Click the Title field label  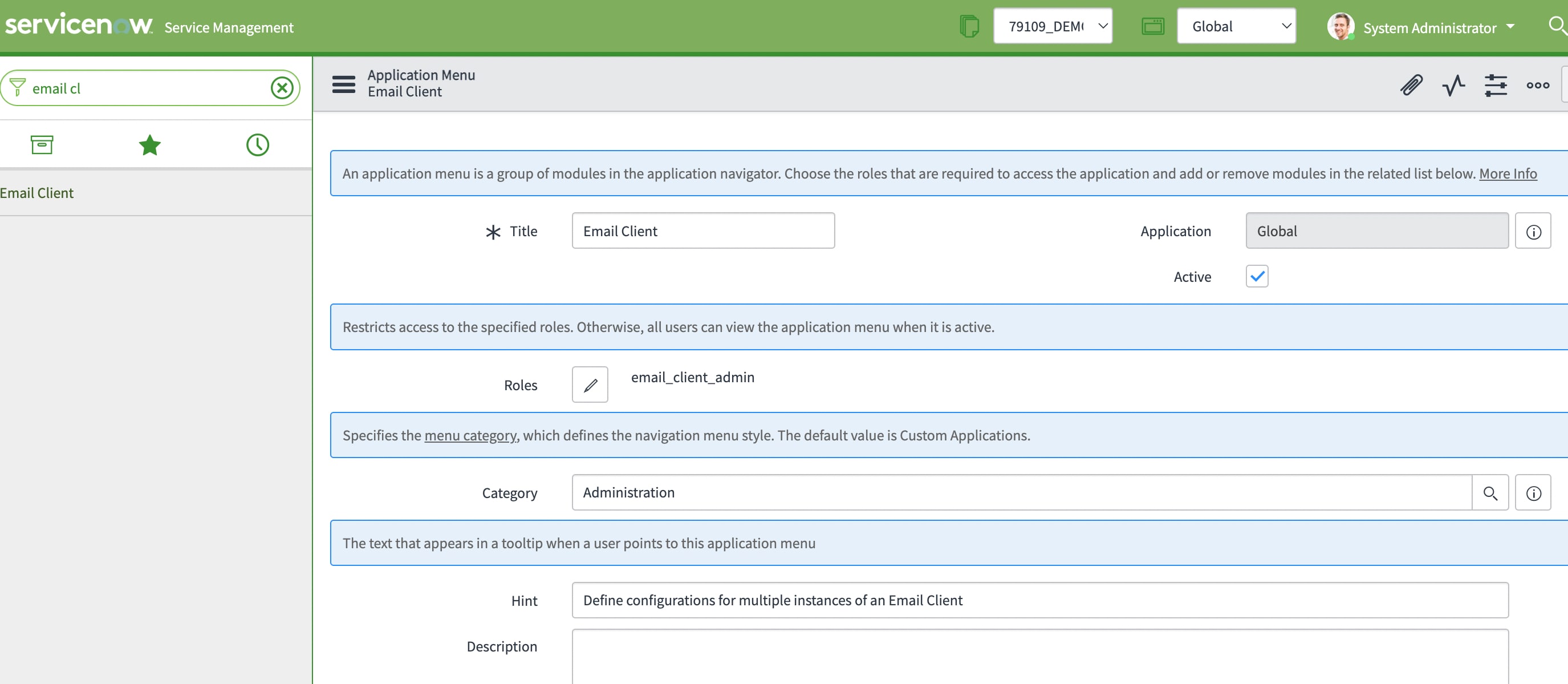(x=523, y=232)
